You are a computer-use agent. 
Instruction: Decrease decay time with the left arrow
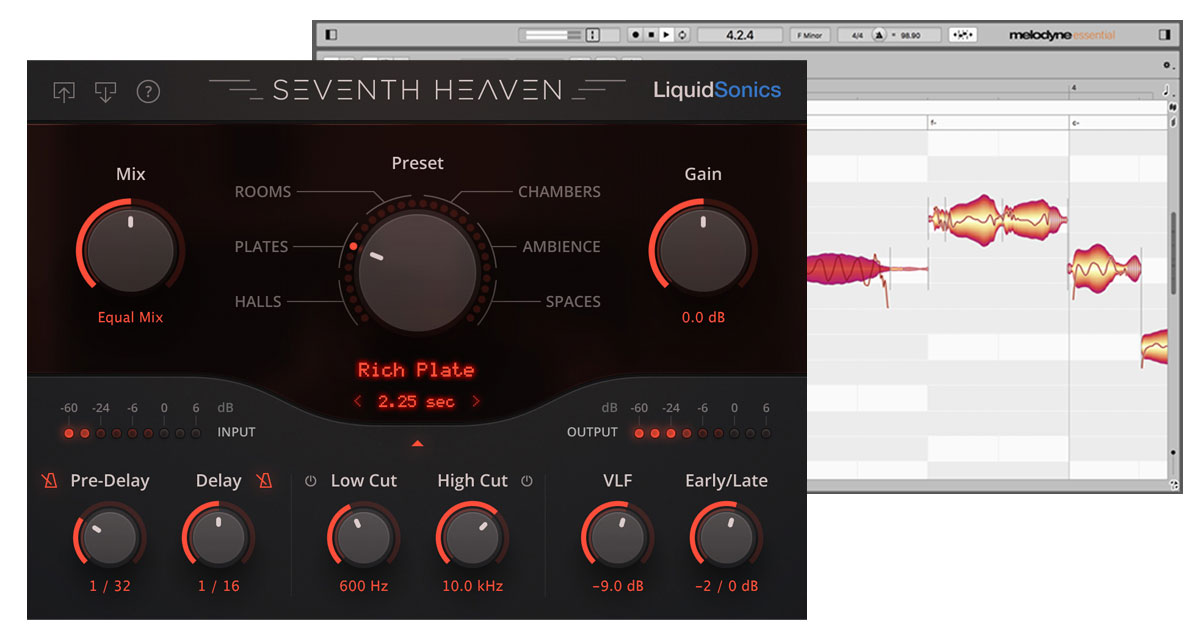coord(357,401)
